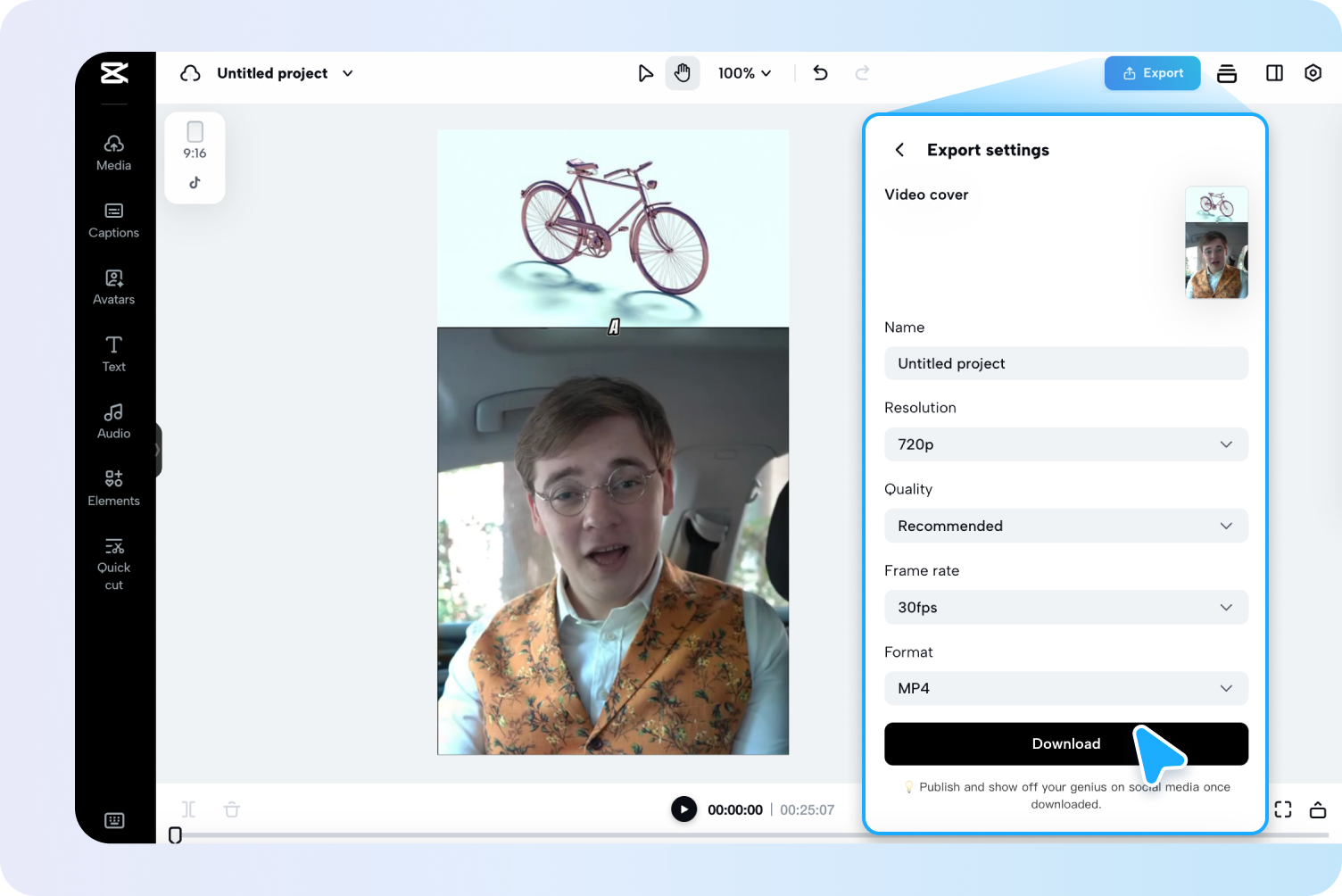Click the blue Export button
Screen dimensions: 1342x896
pyautogui.click(x=1153, y=73)
